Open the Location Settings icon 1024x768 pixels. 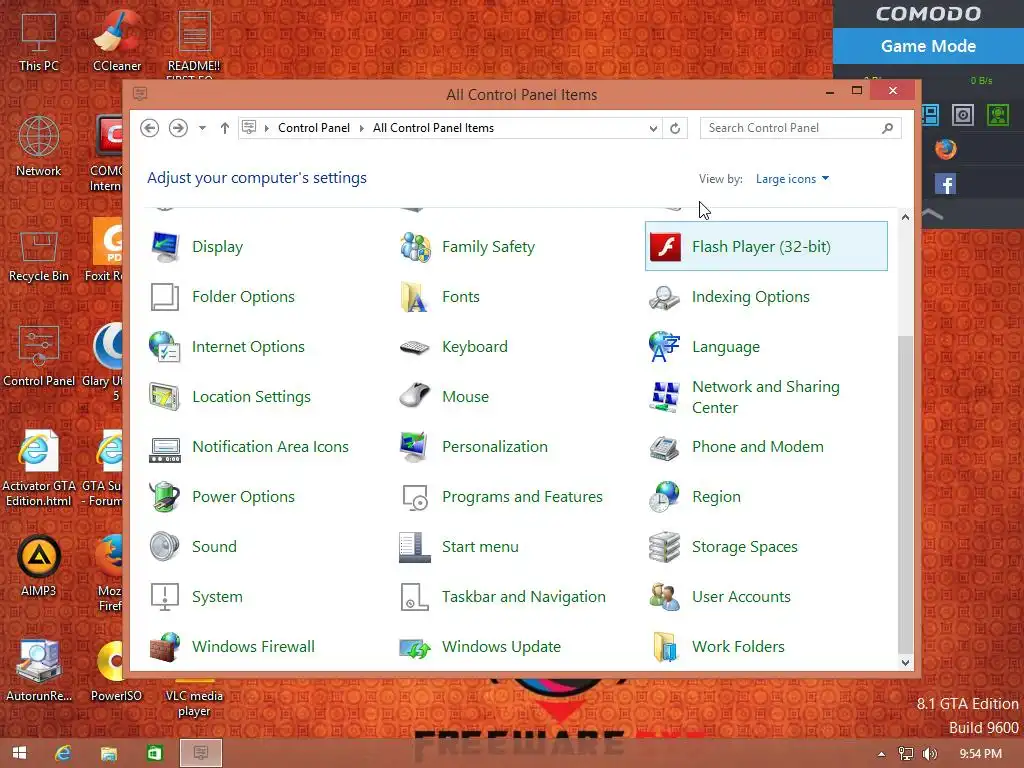[165, 397]
